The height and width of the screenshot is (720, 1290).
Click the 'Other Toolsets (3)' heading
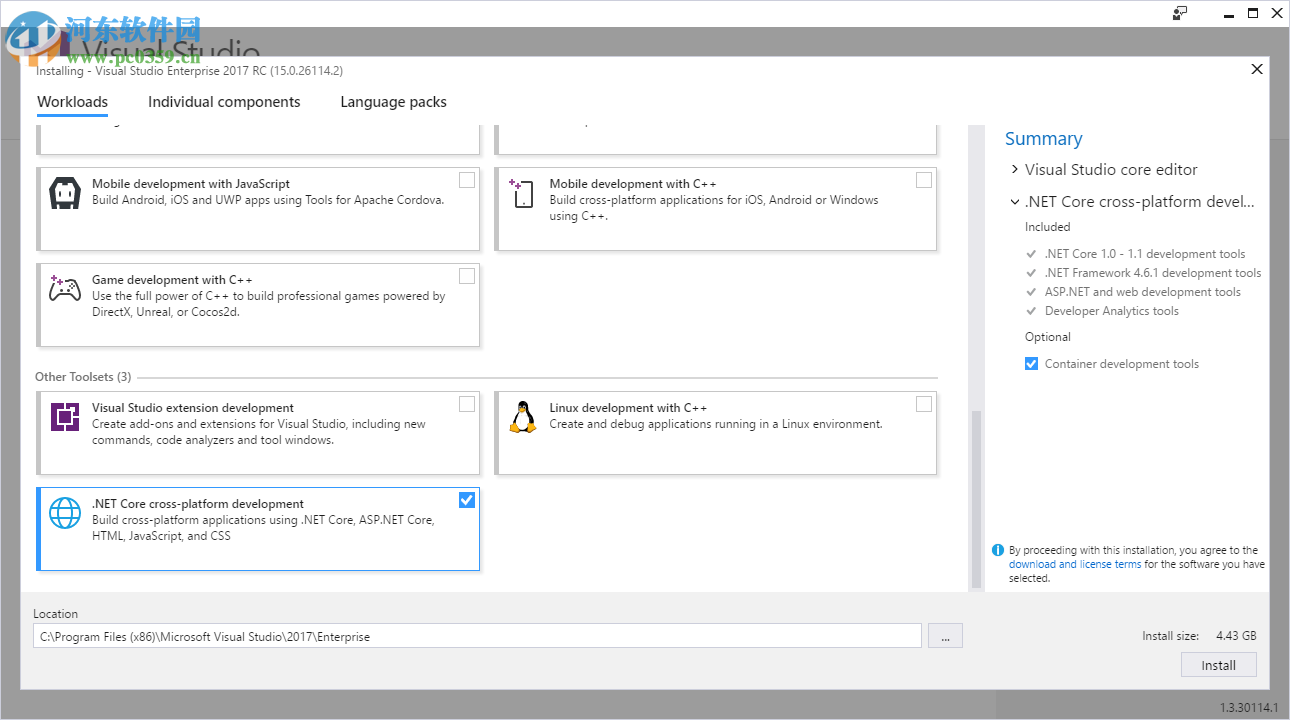[x=83, y=377]
